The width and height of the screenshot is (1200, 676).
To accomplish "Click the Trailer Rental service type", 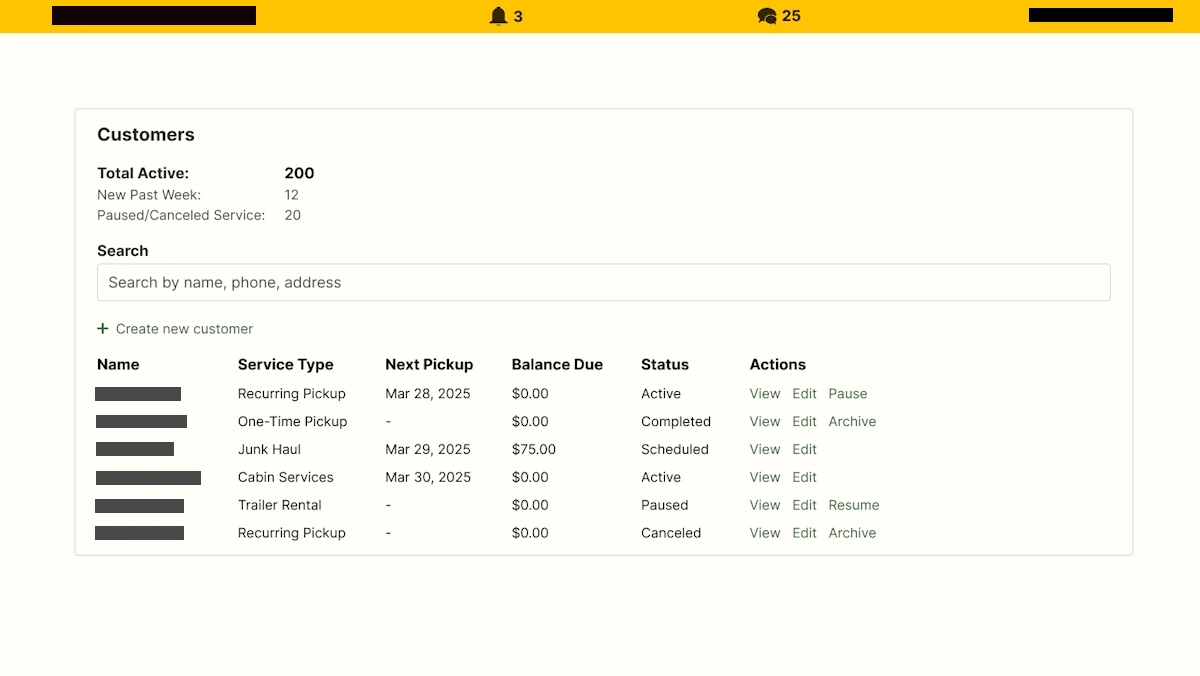I will 280,506.
